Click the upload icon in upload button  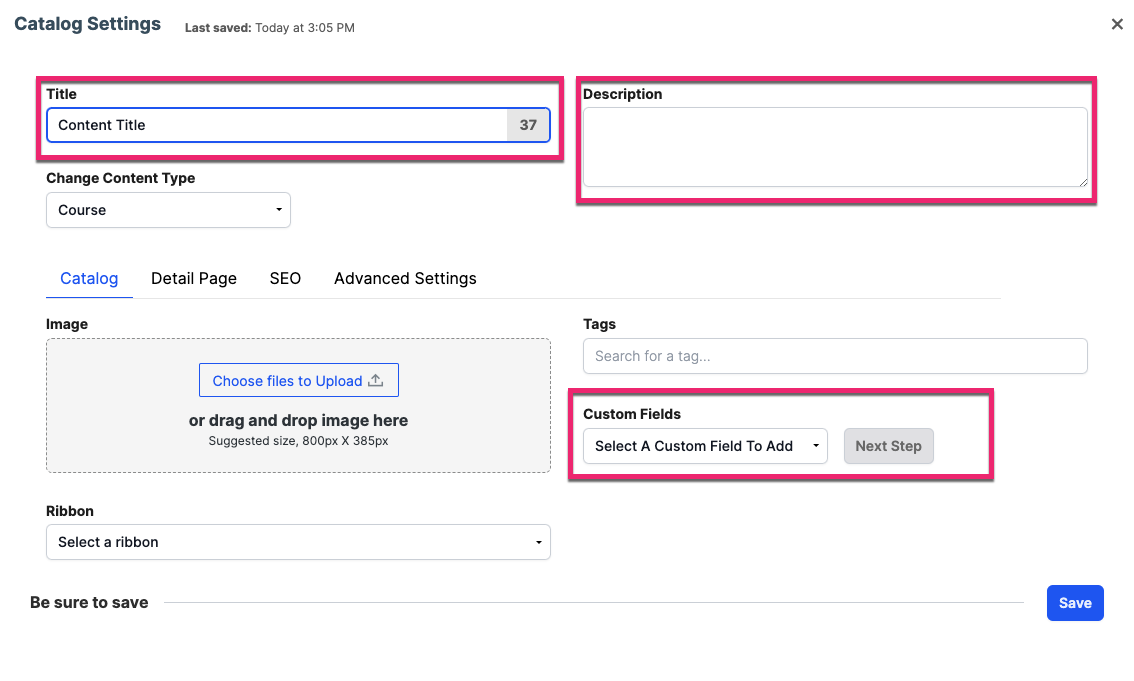coord(375,380)
